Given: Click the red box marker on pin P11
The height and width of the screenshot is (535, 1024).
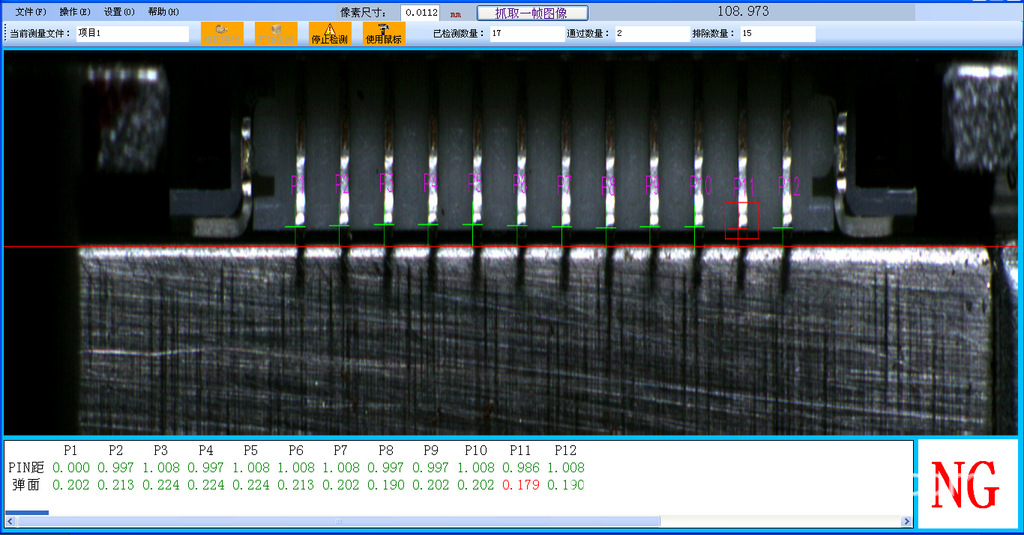Looking at the screenshot, I should coord(742,220).
